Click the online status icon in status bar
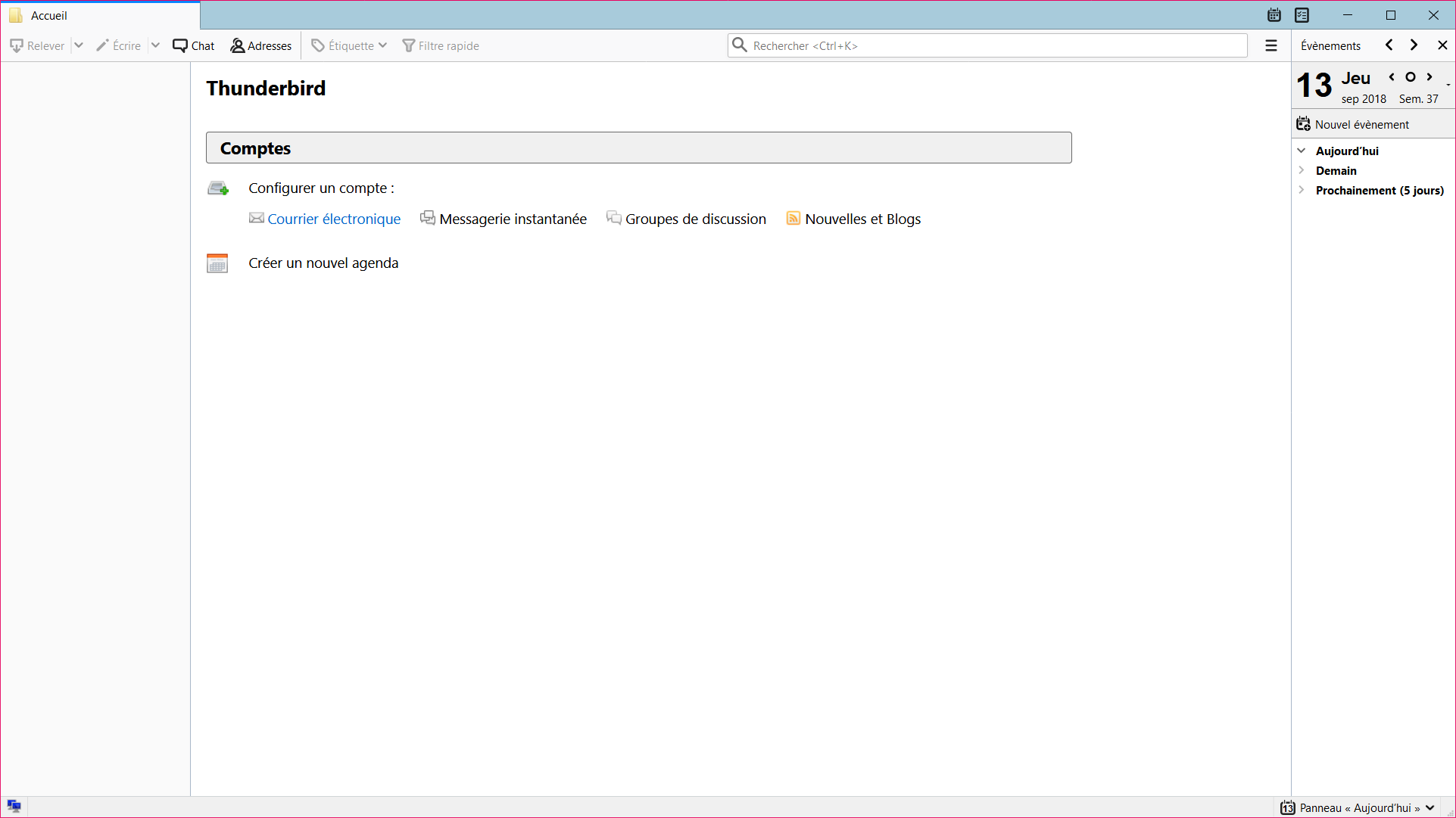Viewport: 1456px width, 818px height. click(14, 806)
